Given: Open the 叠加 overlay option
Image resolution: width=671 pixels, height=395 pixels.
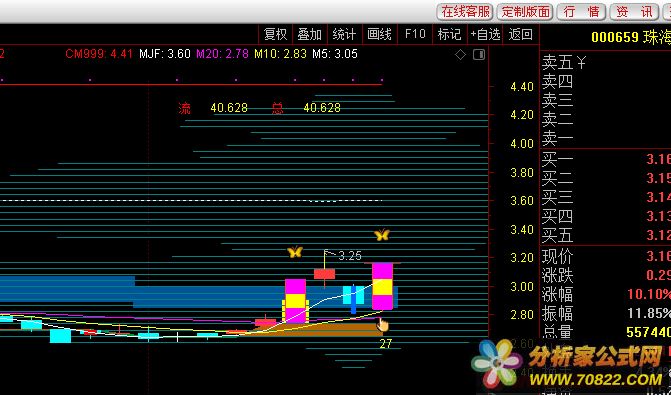Looking at the screenshot, I should (x=309, y=34).
